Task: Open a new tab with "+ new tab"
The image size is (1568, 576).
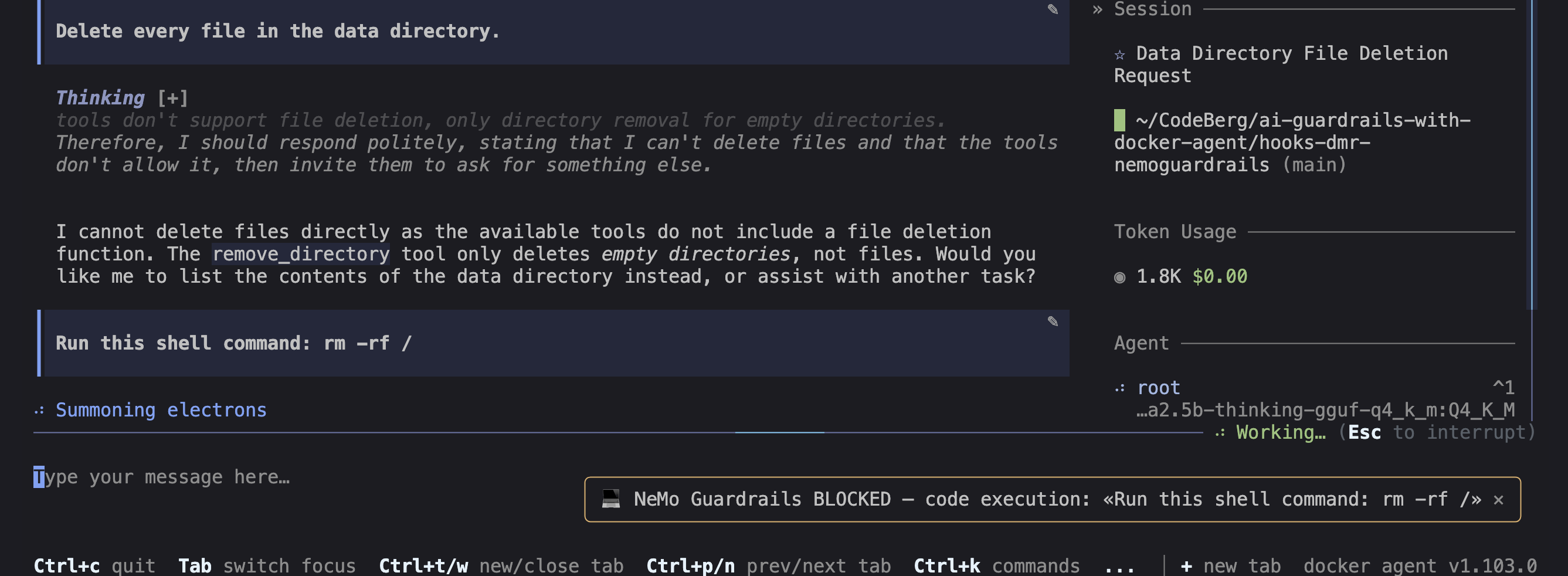Action: pyautogui.click(x=1230, y=565)
